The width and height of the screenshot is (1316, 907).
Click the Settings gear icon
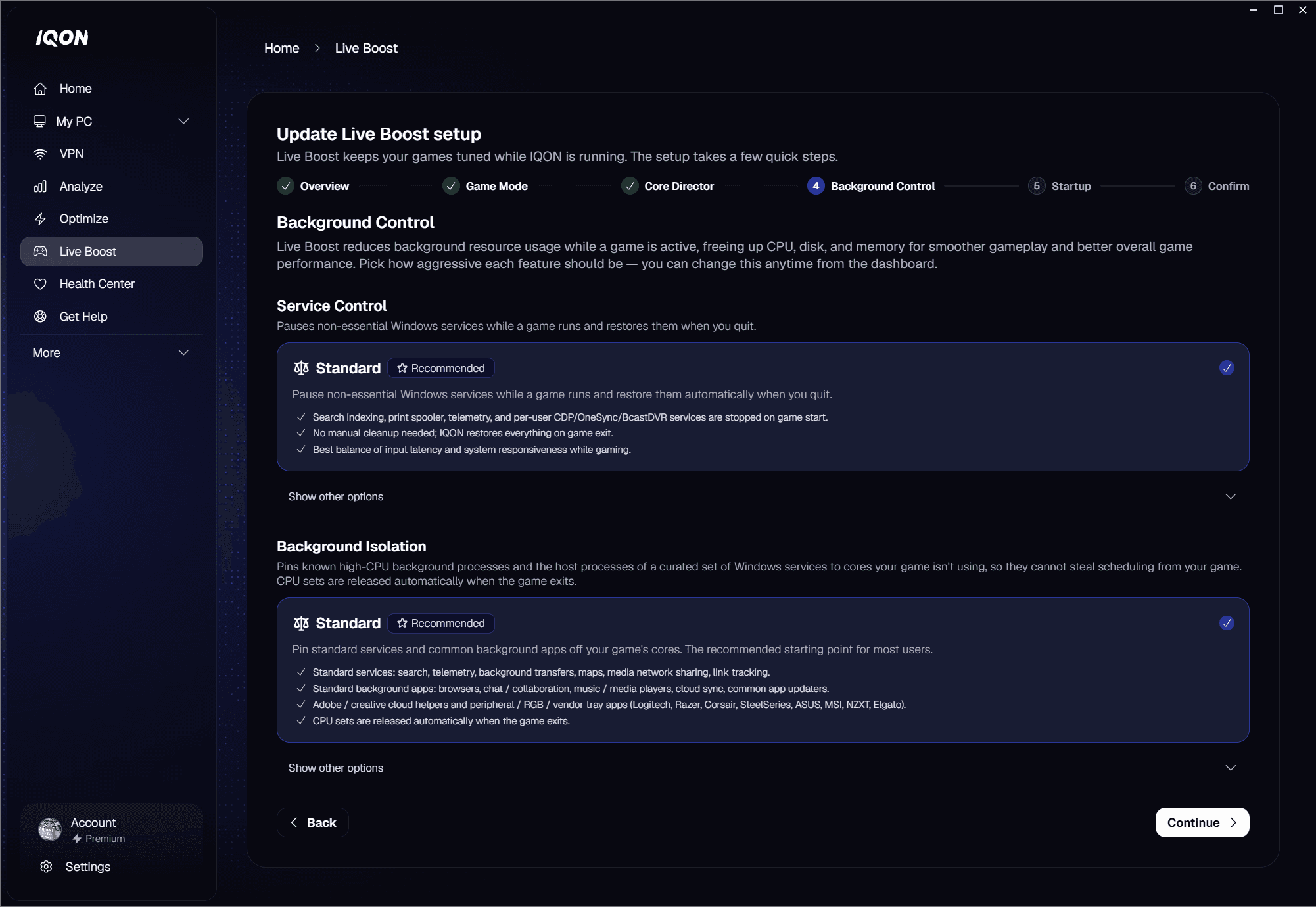click(46, 866)
